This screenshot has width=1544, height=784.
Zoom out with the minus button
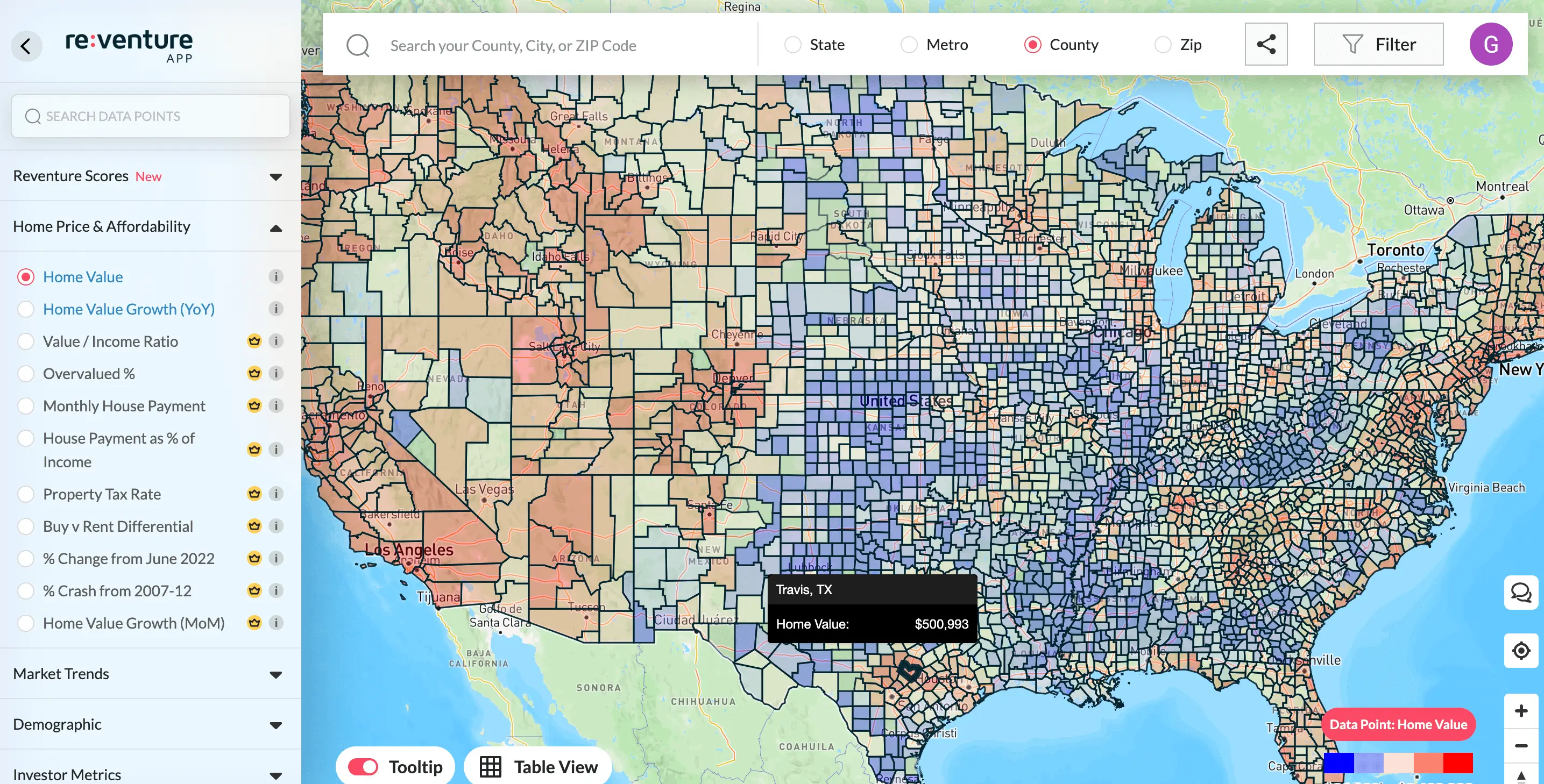point(1521,746)
